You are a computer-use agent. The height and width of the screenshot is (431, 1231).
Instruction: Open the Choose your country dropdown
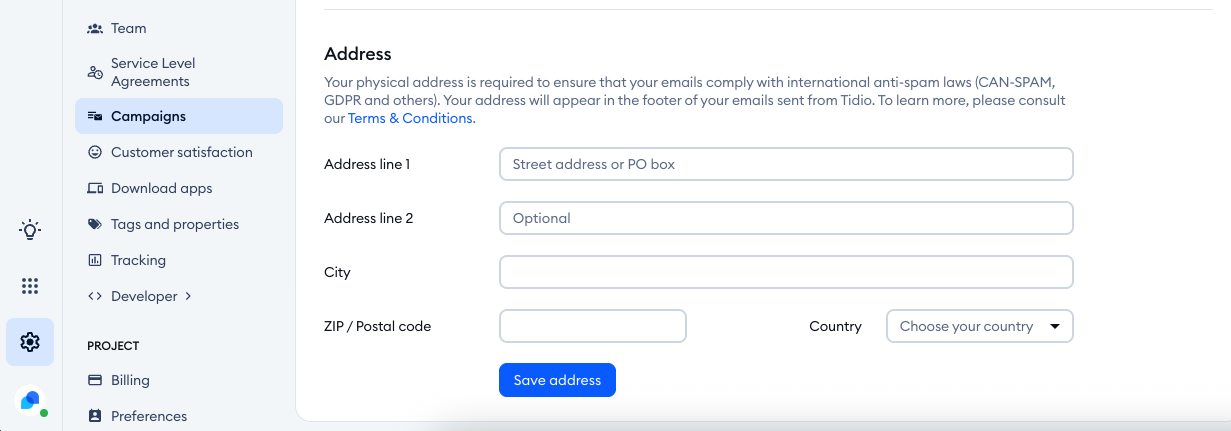pos(979,326)
